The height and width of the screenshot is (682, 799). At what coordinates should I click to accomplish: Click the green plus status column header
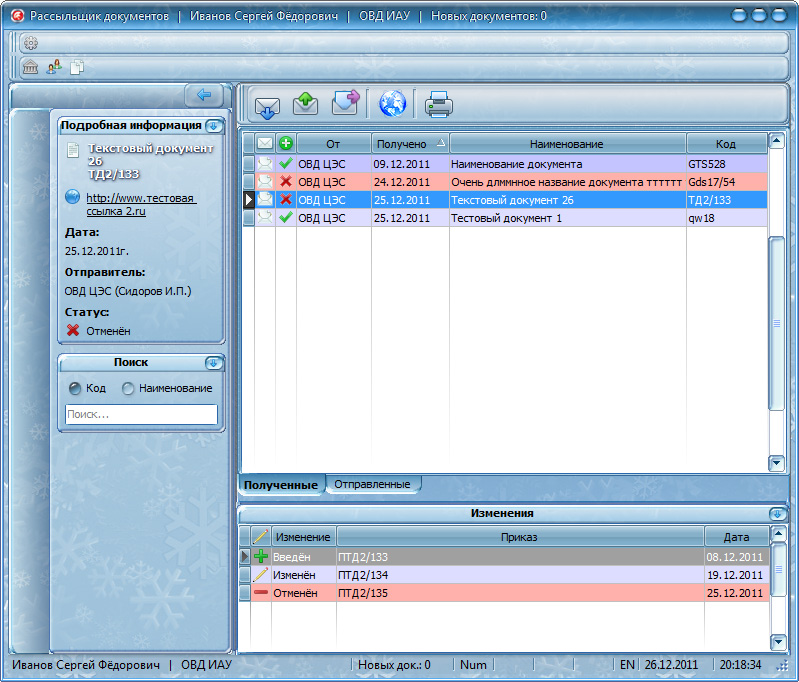286,144
